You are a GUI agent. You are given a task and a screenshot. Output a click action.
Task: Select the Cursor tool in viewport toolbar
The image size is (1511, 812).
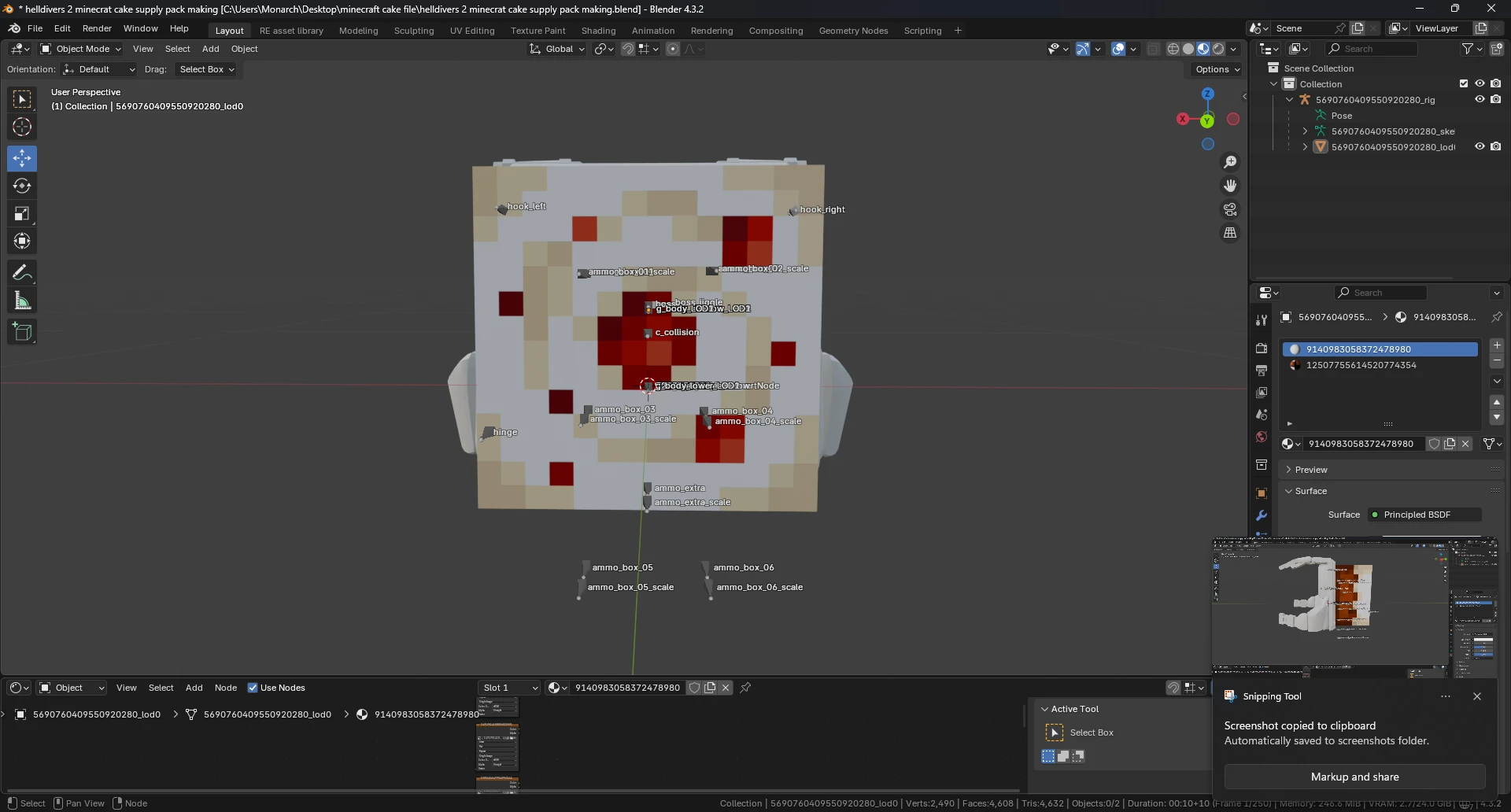[22, 127]
